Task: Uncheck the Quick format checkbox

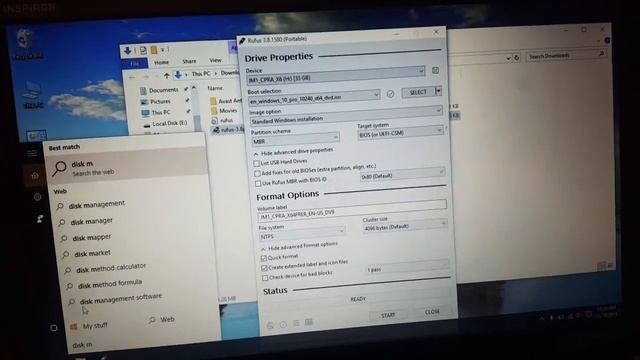Action: click(x=263, y=258)
